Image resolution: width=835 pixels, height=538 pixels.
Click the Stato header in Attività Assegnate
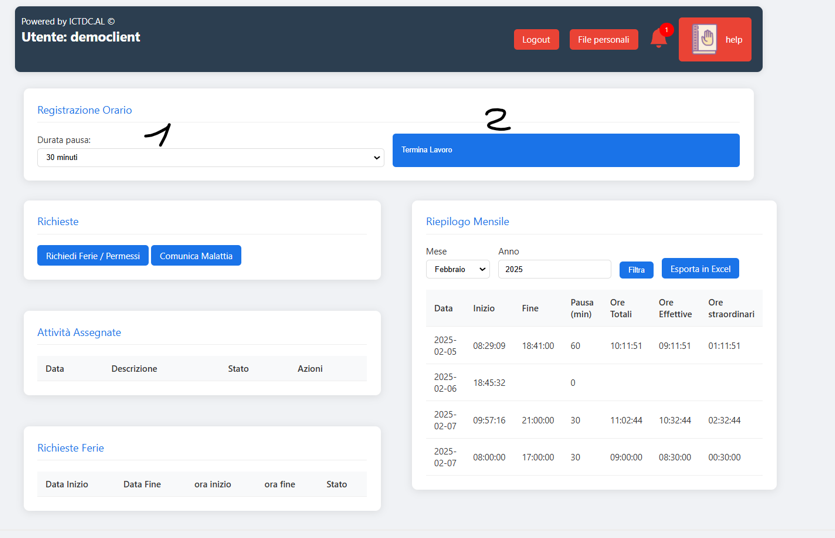(238, 369)
